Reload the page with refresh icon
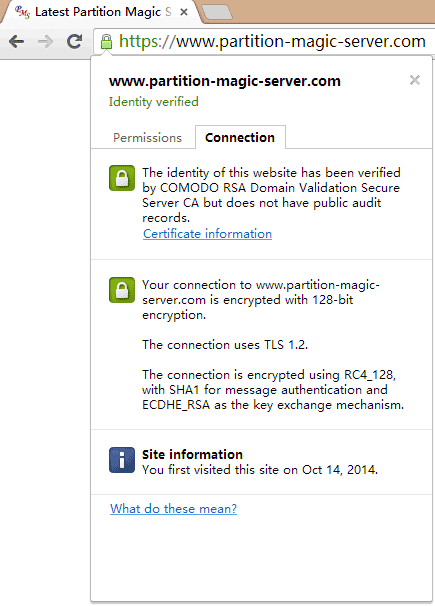This screenshot has width=435, height=606. 75,41
